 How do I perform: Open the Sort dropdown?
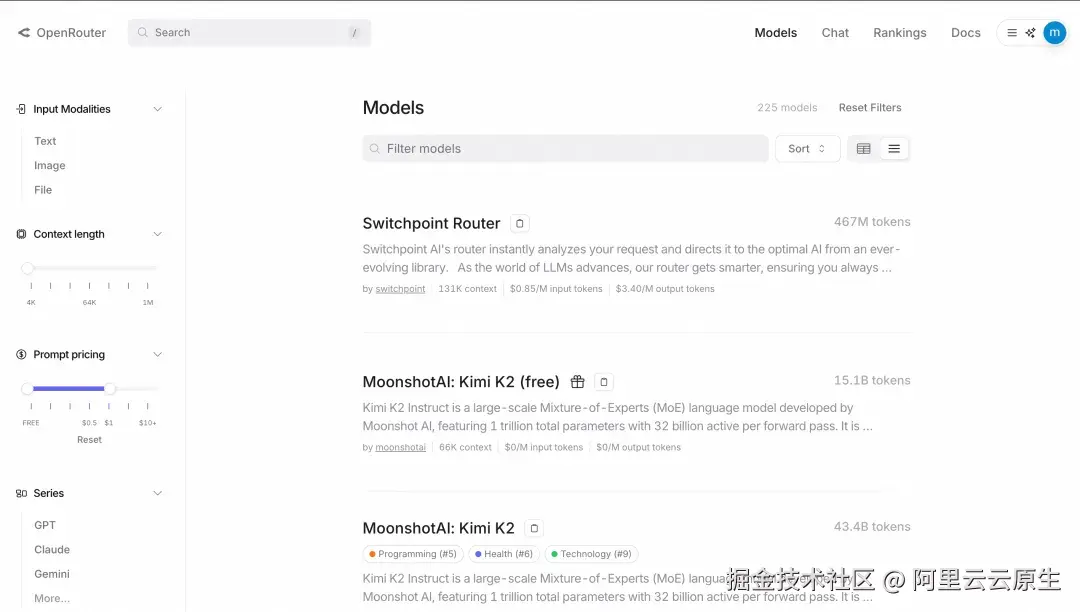coord(807,149)
